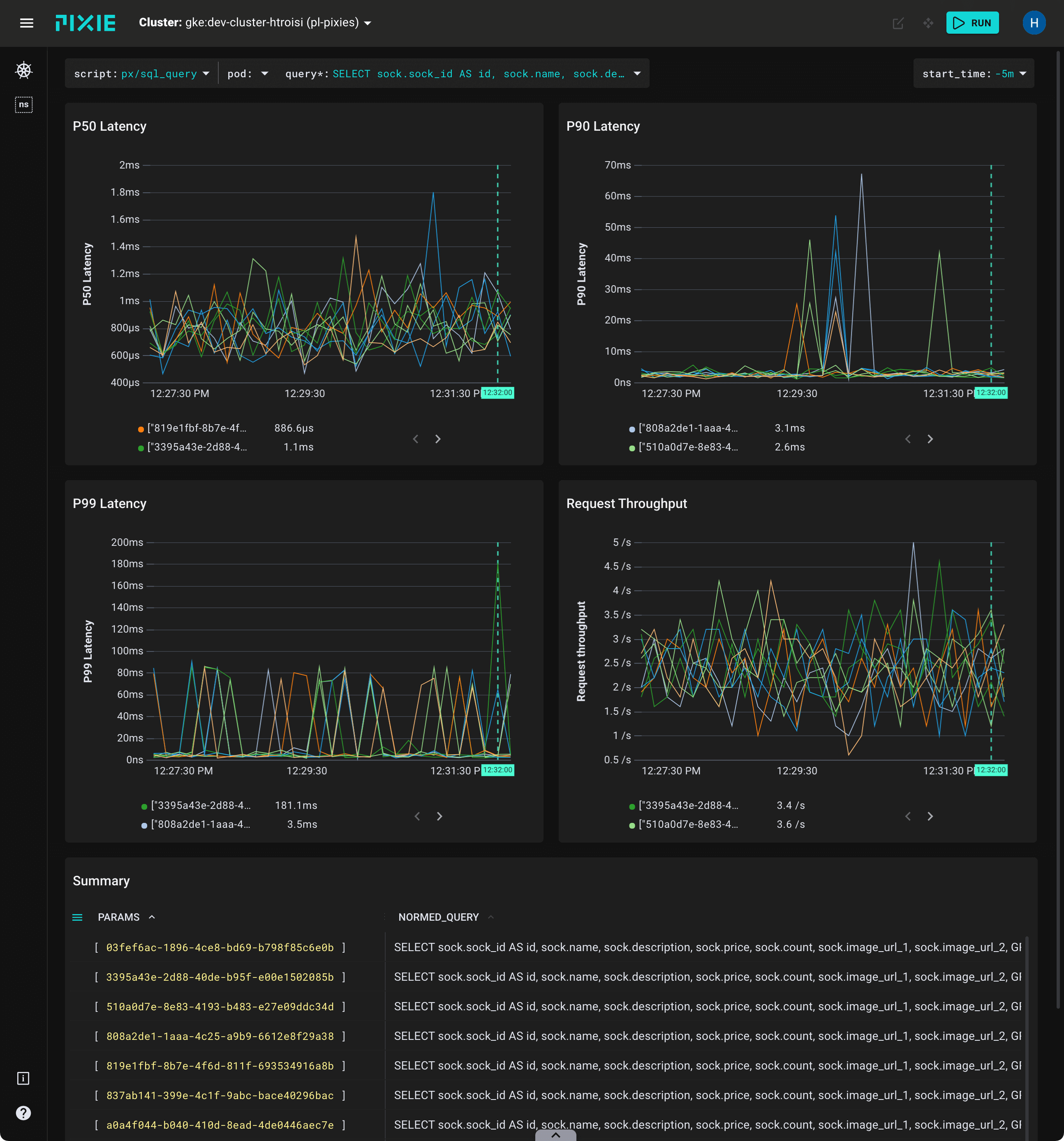
Task: Click the user avatar H icon
Action: [x=1034, y=23]
